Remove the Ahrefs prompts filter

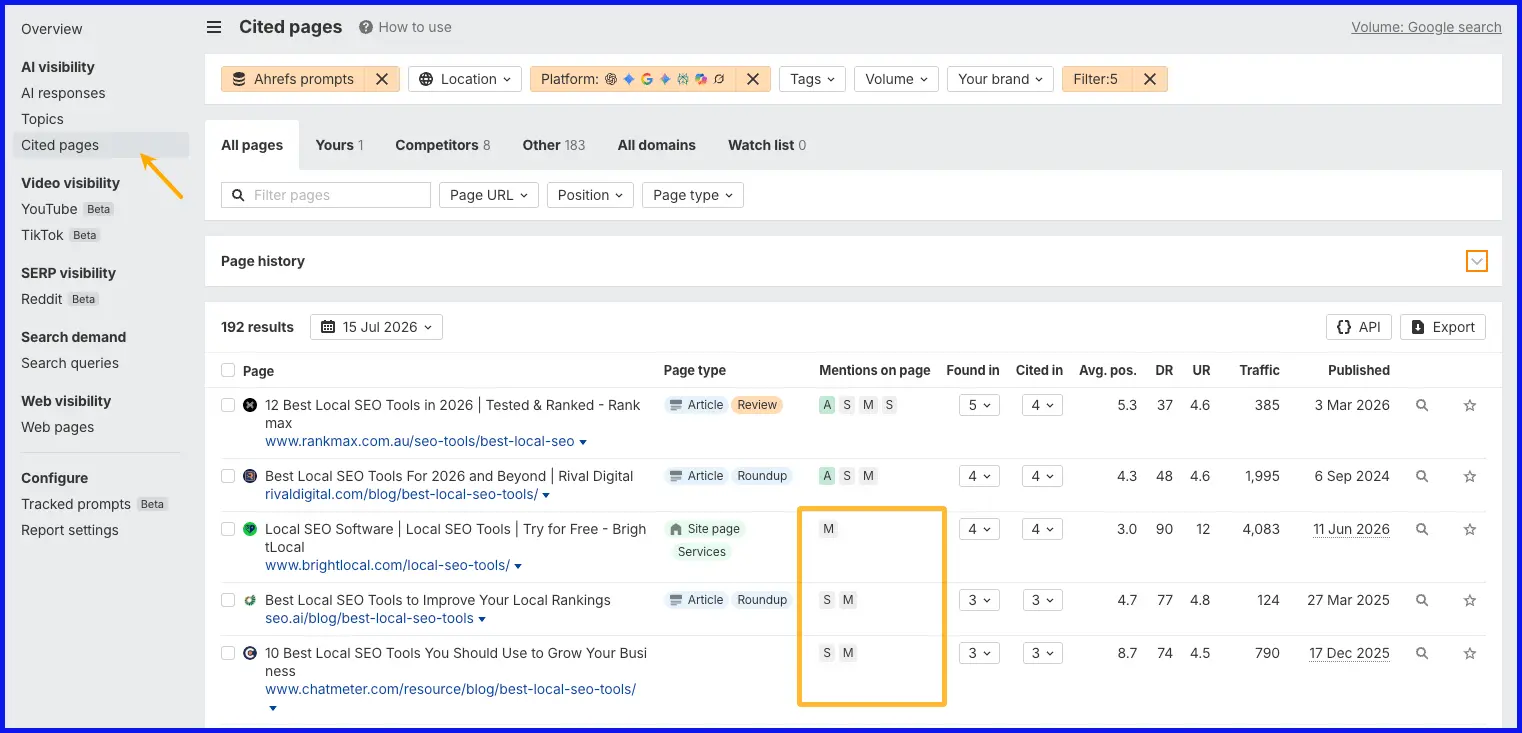381,79
